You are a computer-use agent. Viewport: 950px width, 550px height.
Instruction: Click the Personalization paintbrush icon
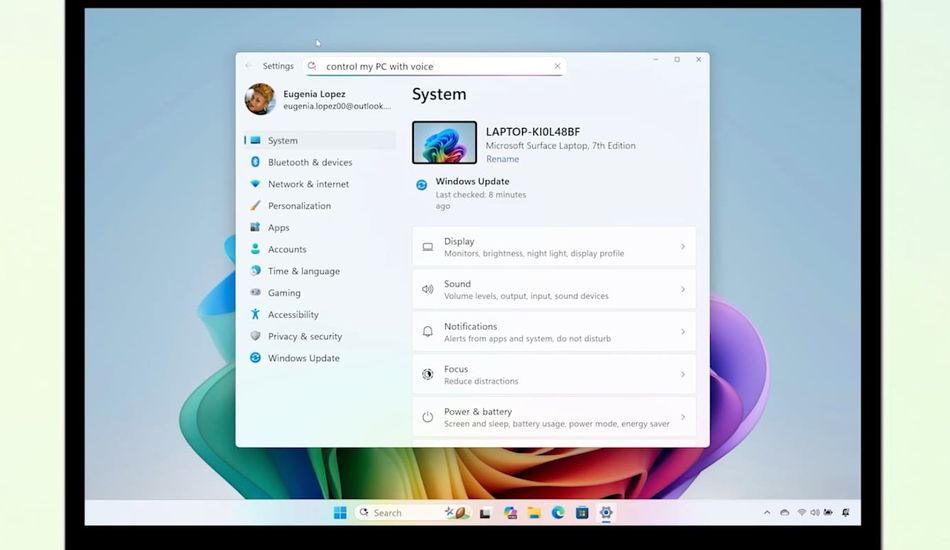coord(255,206)
